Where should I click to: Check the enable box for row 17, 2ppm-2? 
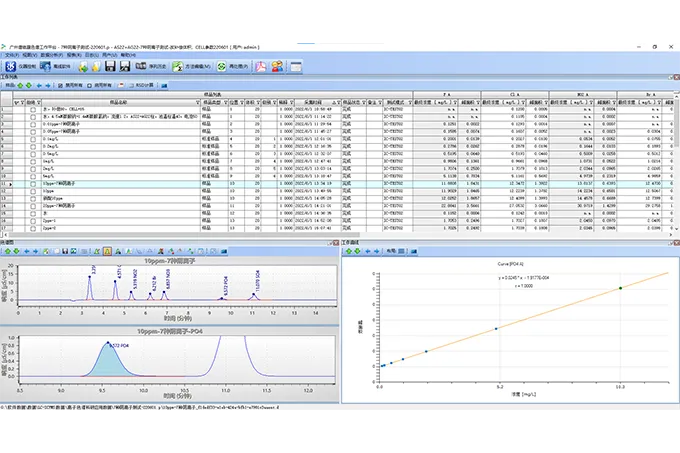click(x=33, y=228)
